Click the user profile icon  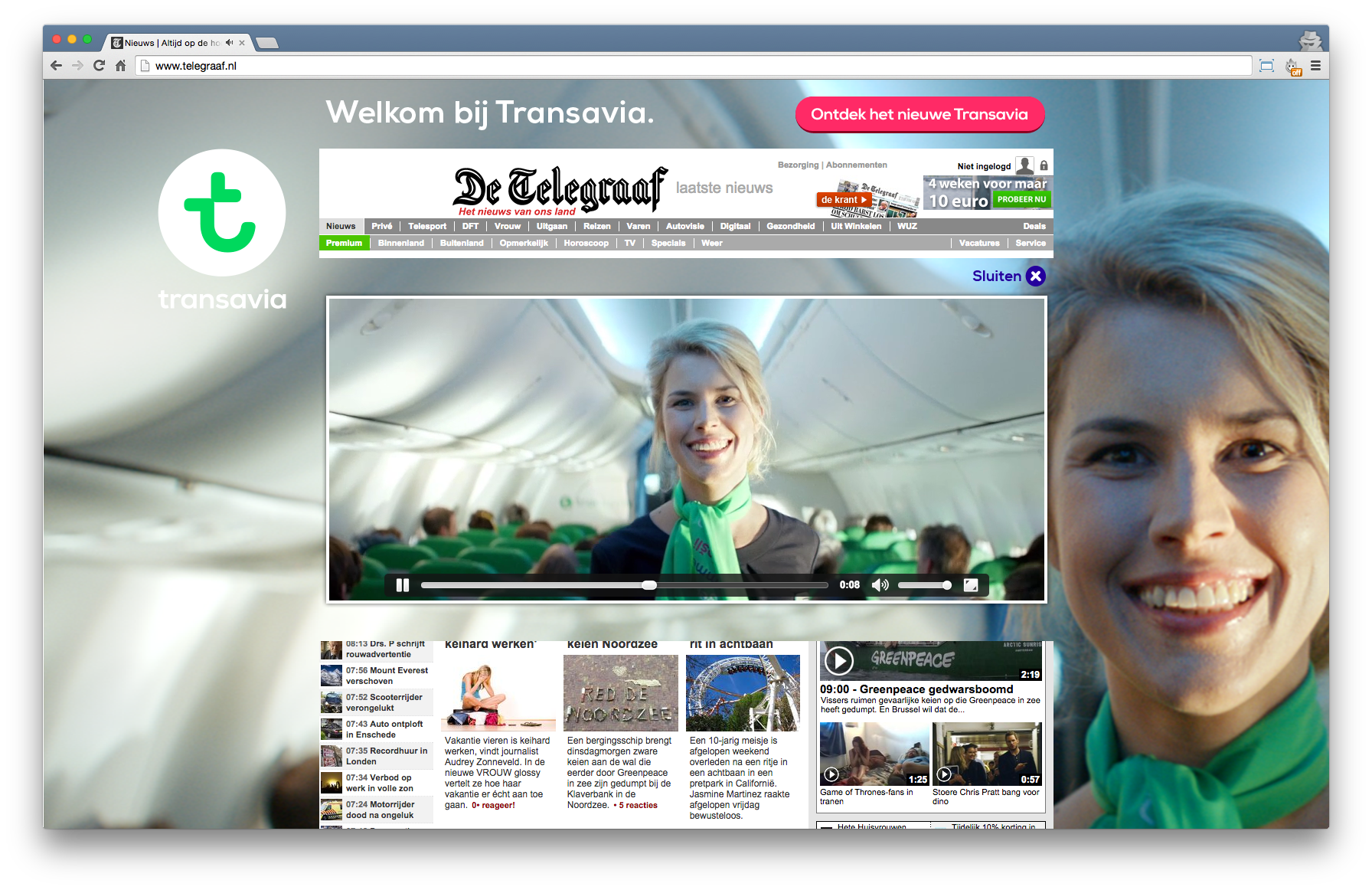(1024, 165)
